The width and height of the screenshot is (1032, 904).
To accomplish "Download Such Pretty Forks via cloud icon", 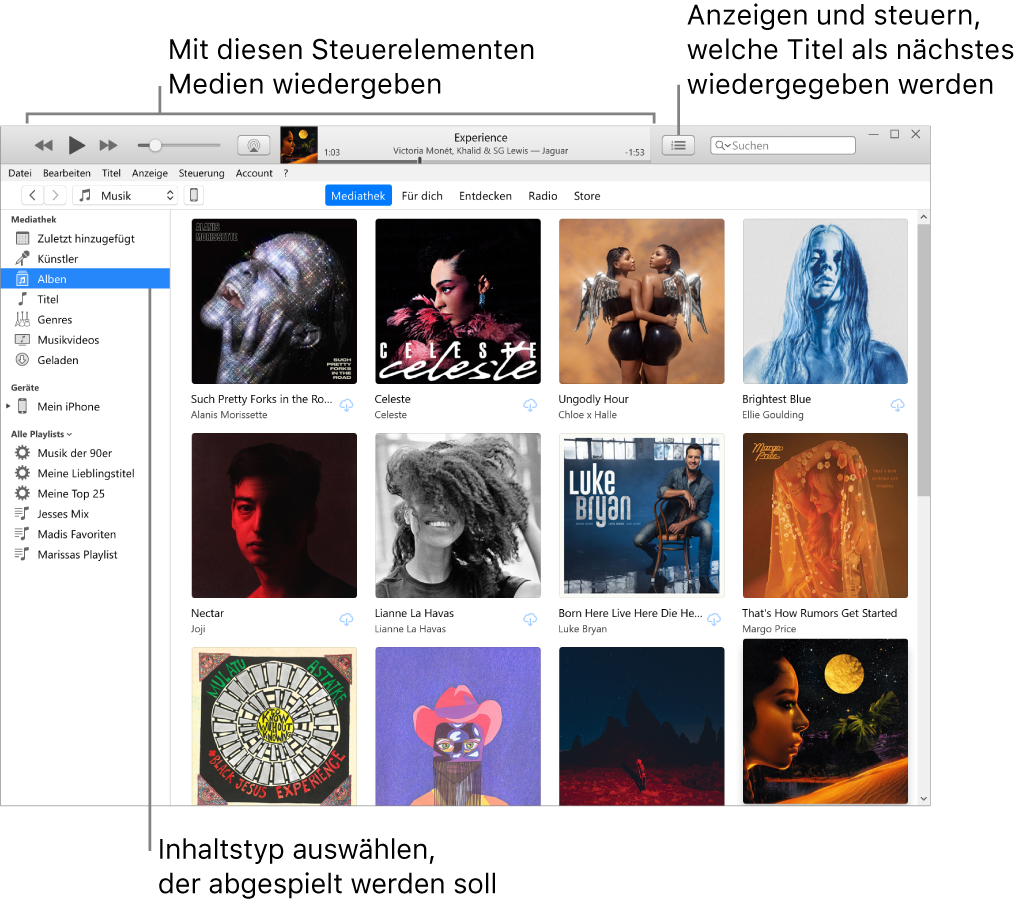I will point(346,405).
